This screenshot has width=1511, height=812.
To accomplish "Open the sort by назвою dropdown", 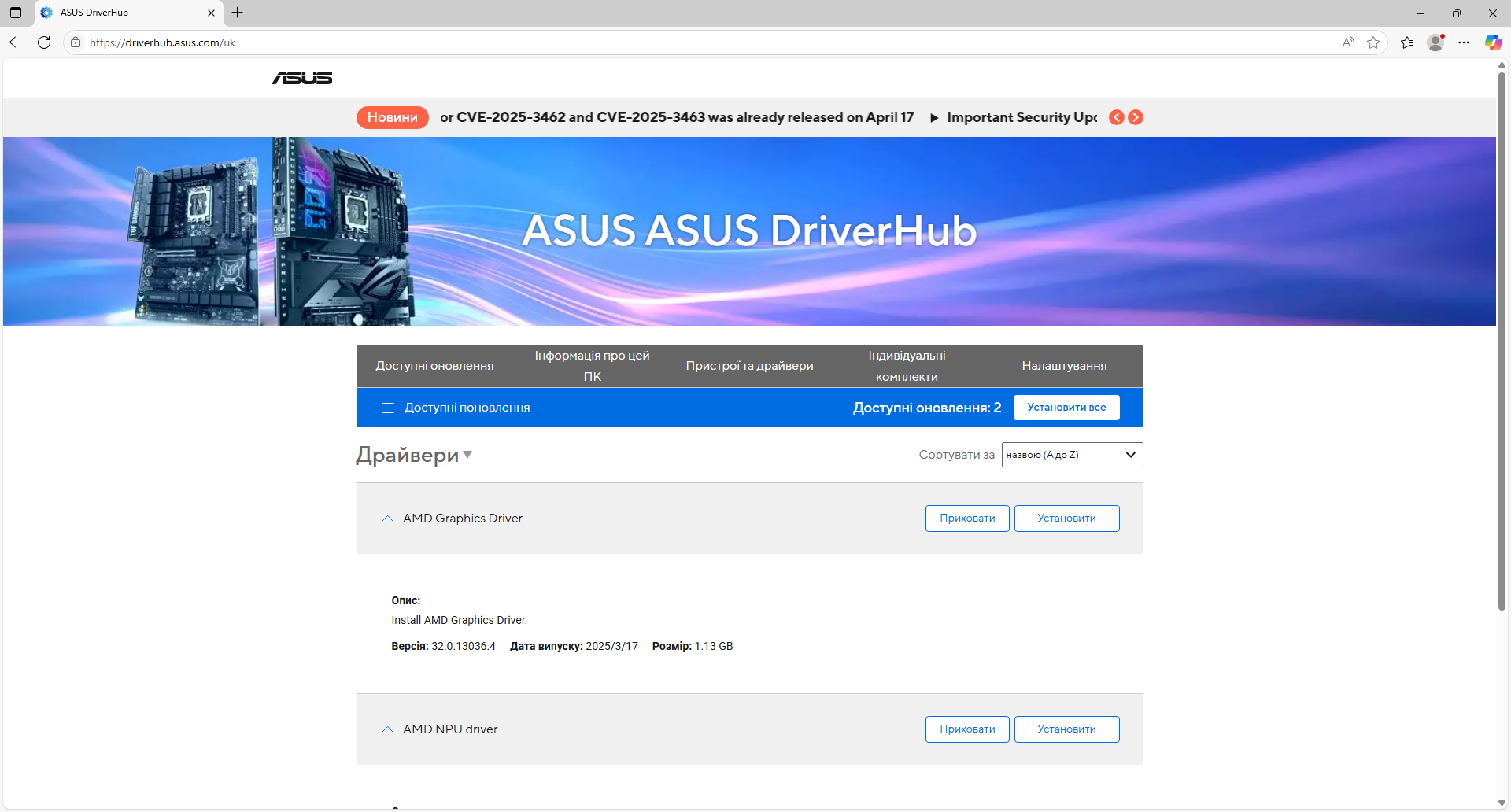I will (1072, 455).
